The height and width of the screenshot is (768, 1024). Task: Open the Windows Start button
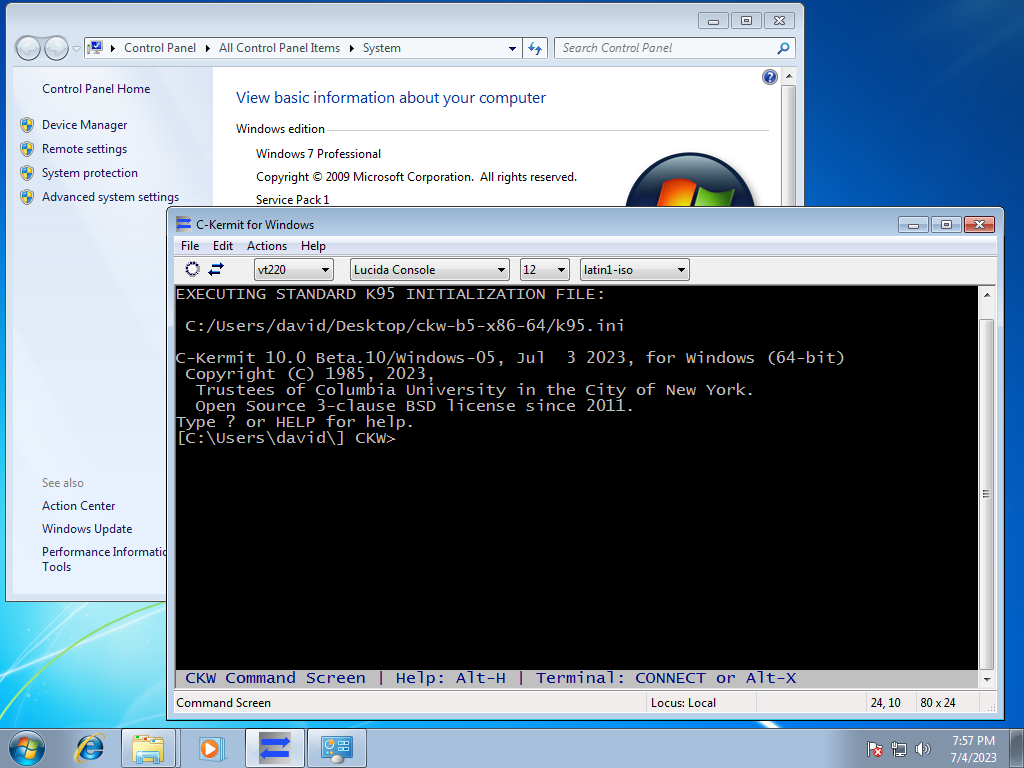point(27,748)
